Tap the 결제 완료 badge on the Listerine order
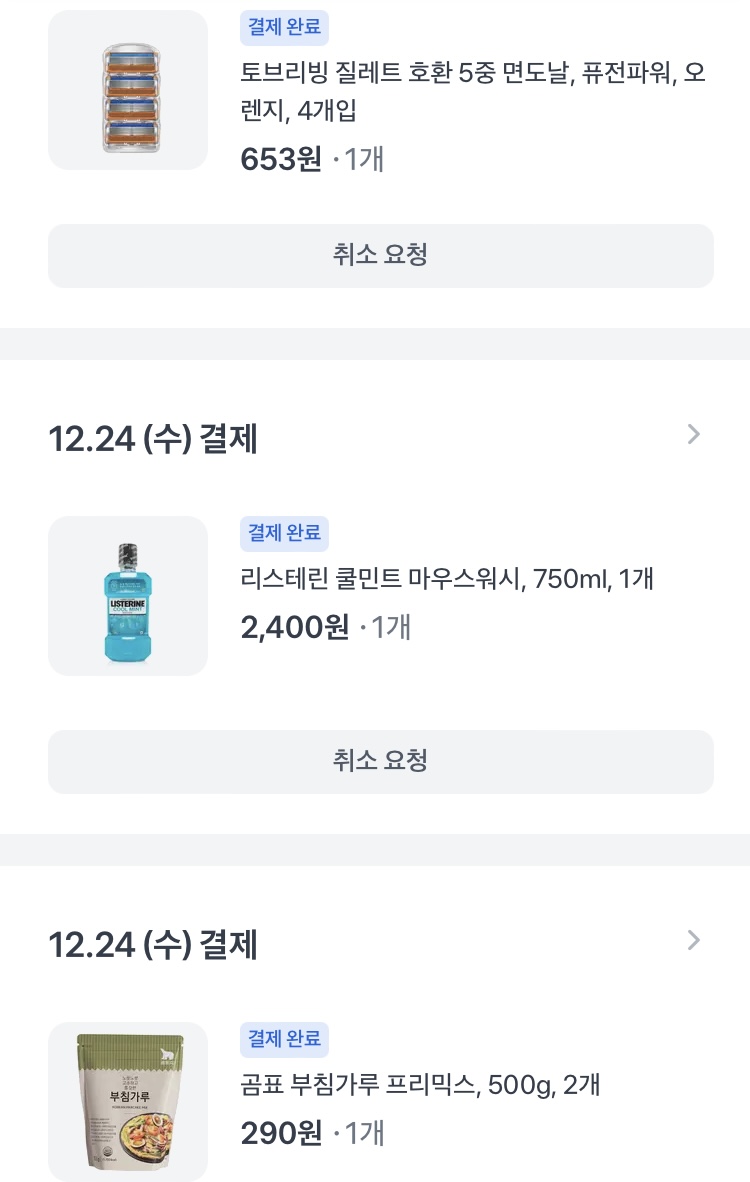The height and width of the screenshot is (1182, 750). coord(284,533)
